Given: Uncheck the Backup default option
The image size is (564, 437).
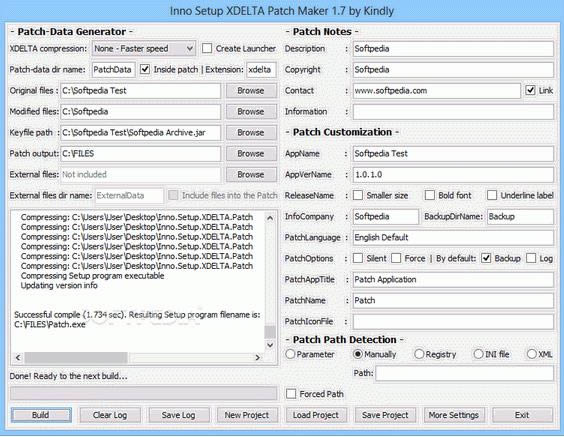Looking at the screenshot, I should 486,258.
